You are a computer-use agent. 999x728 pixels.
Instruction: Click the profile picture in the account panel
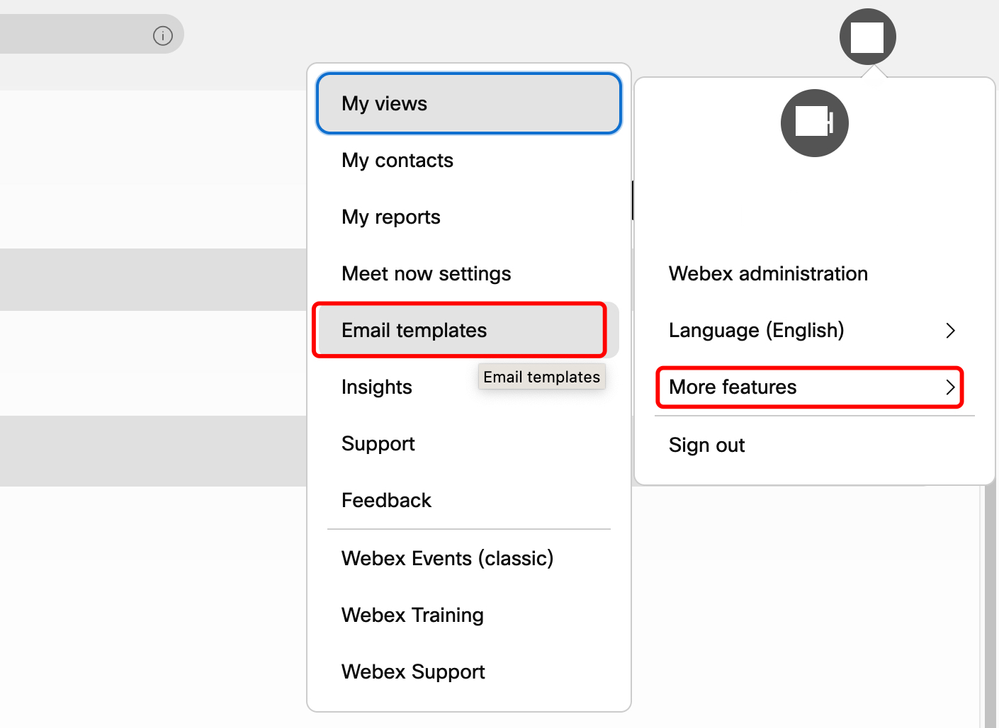point(813,123)
